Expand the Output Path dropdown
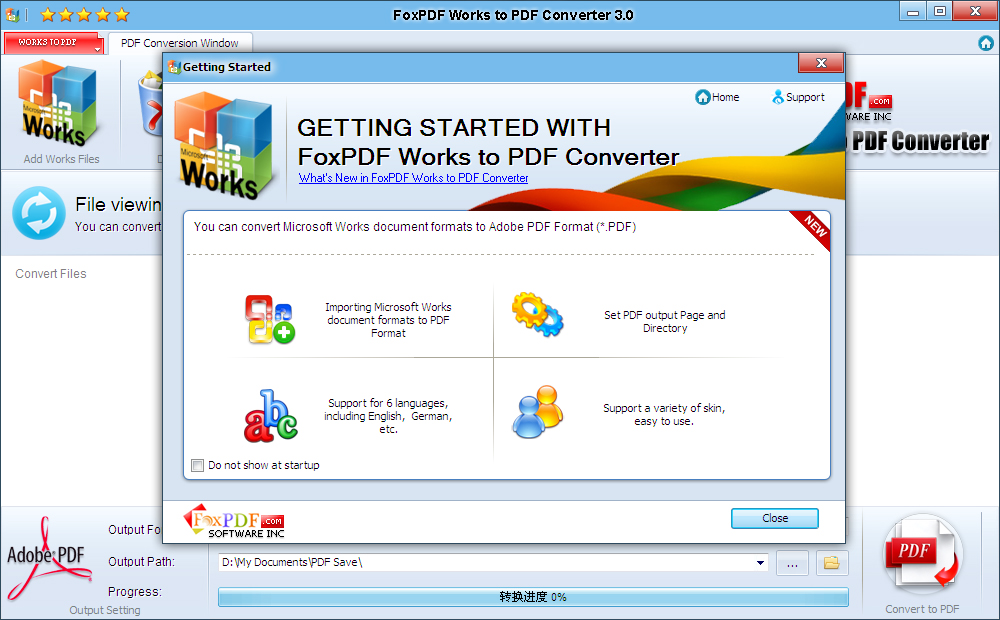Screen dimensions: 1000x620 point(758,563)
